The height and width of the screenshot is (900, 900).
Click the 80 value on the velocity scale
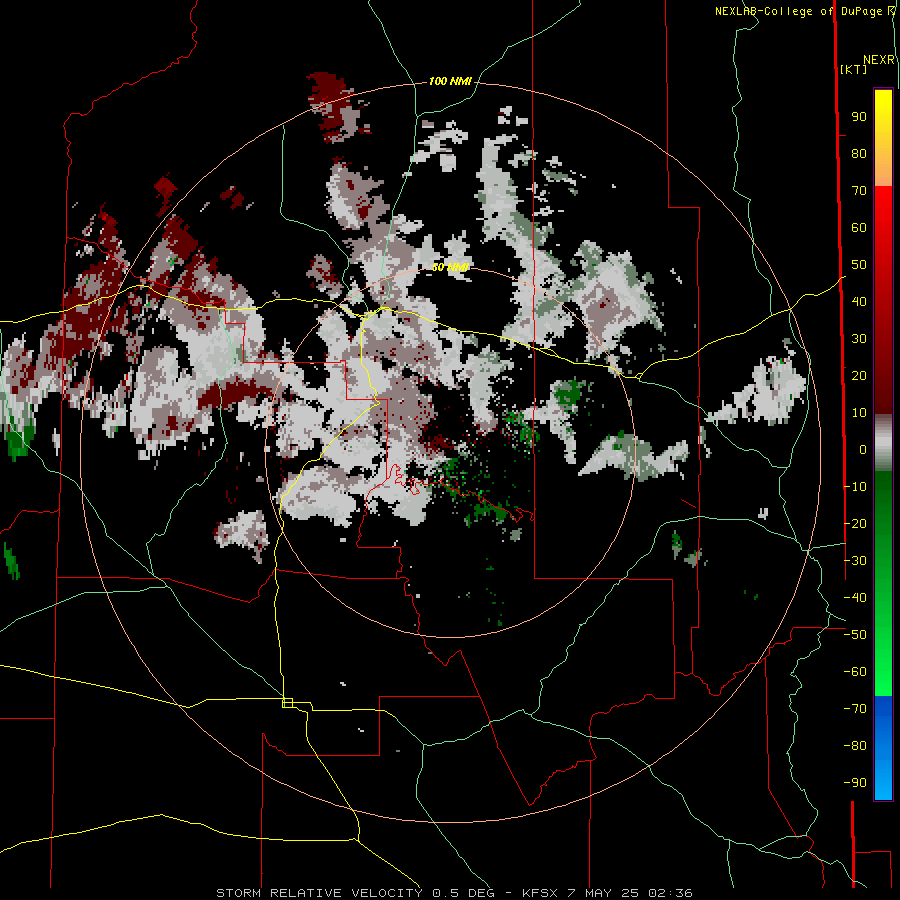pos(859,153)
